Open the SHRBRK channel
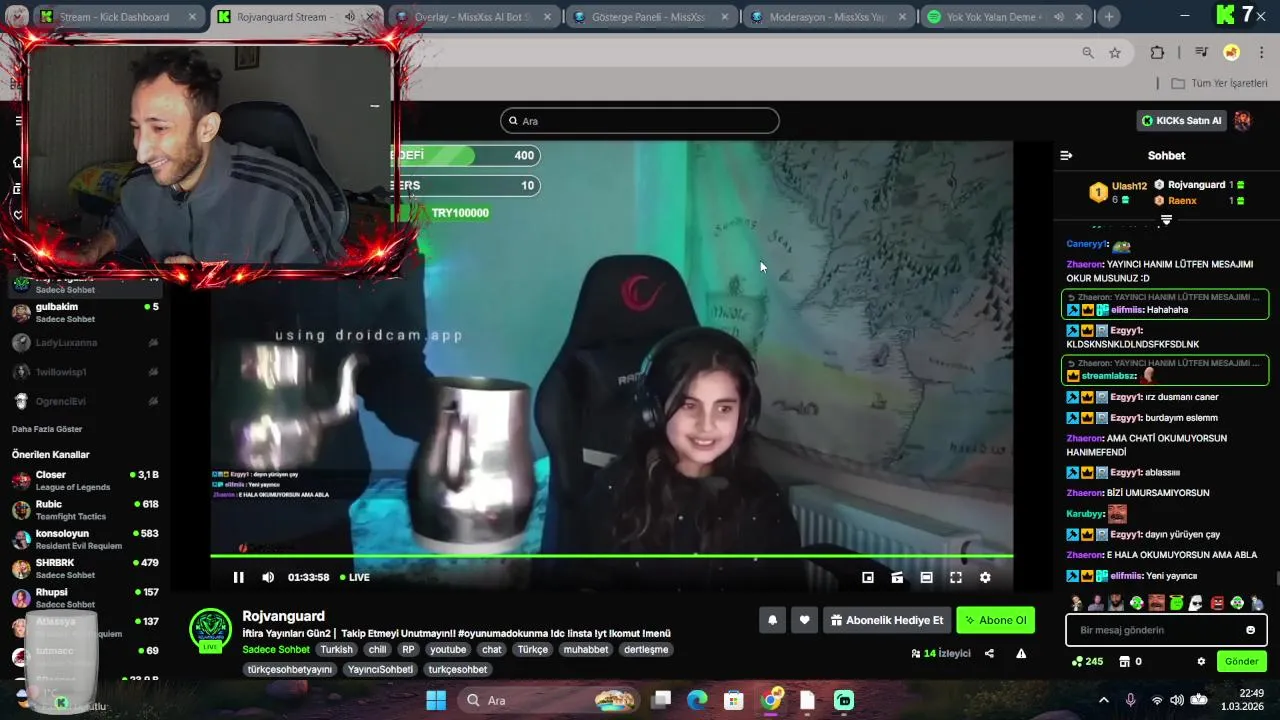Screen dimensions: 1280x720 coord(85,569)
